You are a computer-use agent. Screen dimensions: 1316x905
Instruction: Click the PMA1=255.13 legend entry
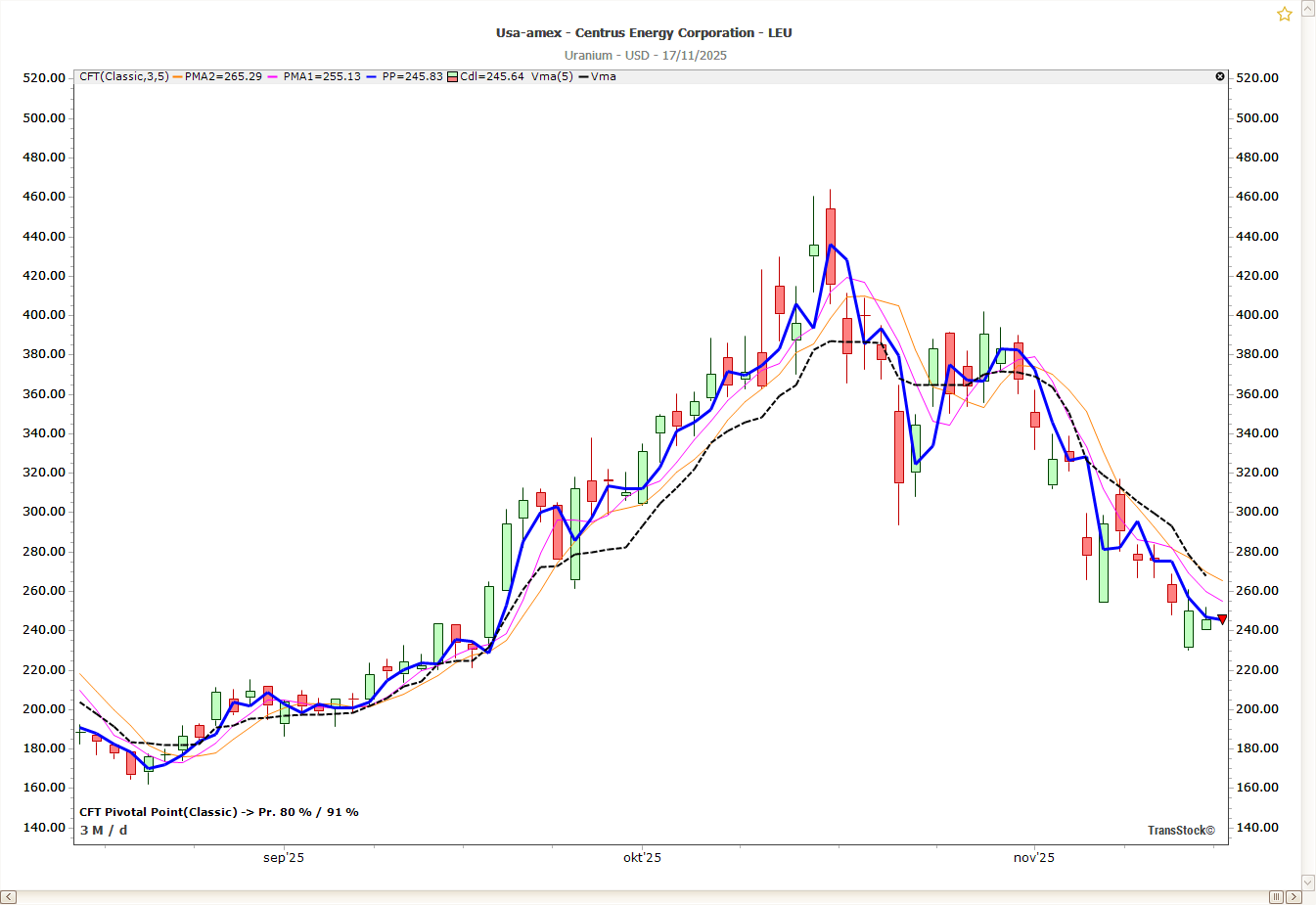[x=322, y=76]
